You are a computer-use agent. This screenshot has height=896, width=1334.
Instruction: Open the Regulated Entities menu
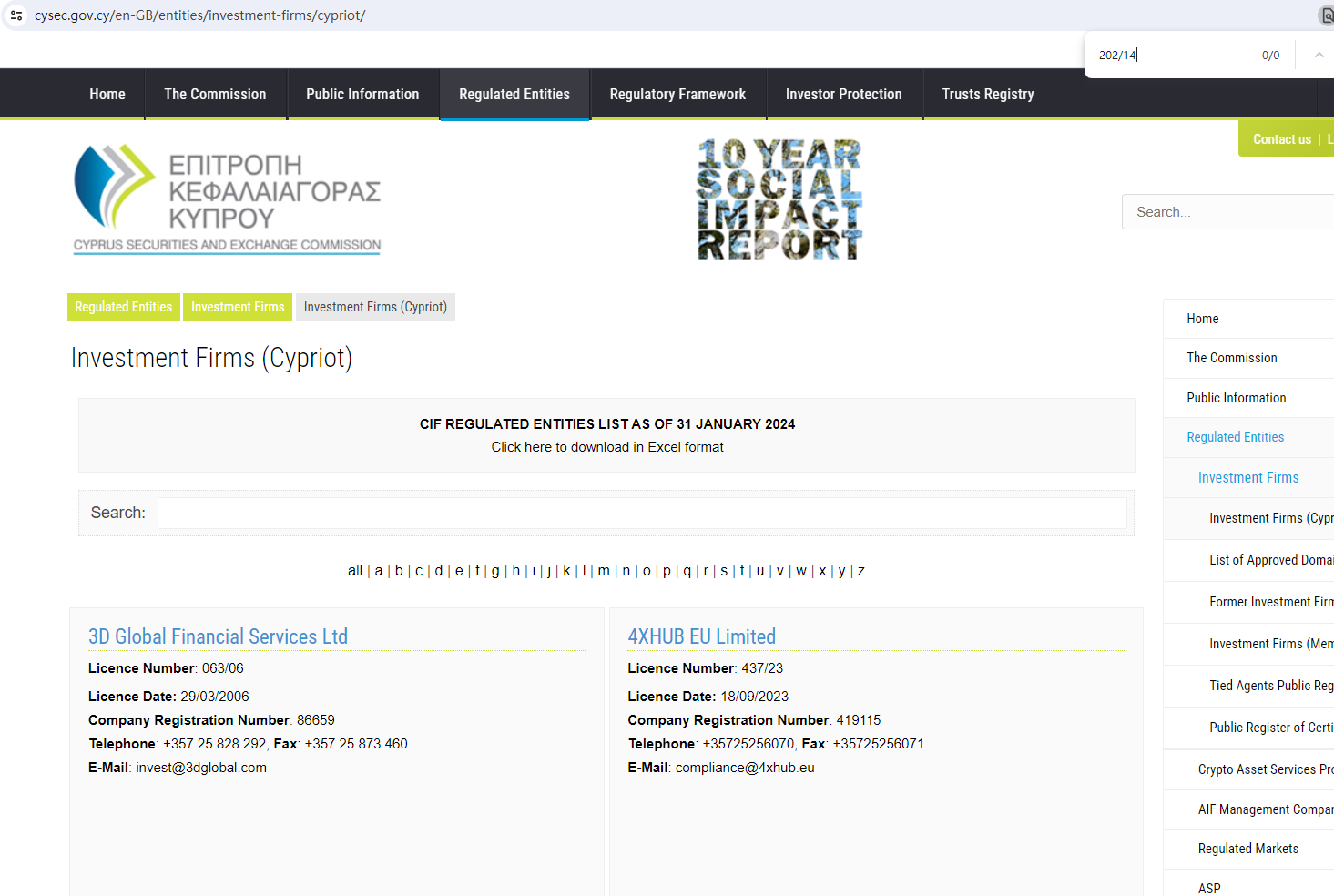(x=514, y=94)
